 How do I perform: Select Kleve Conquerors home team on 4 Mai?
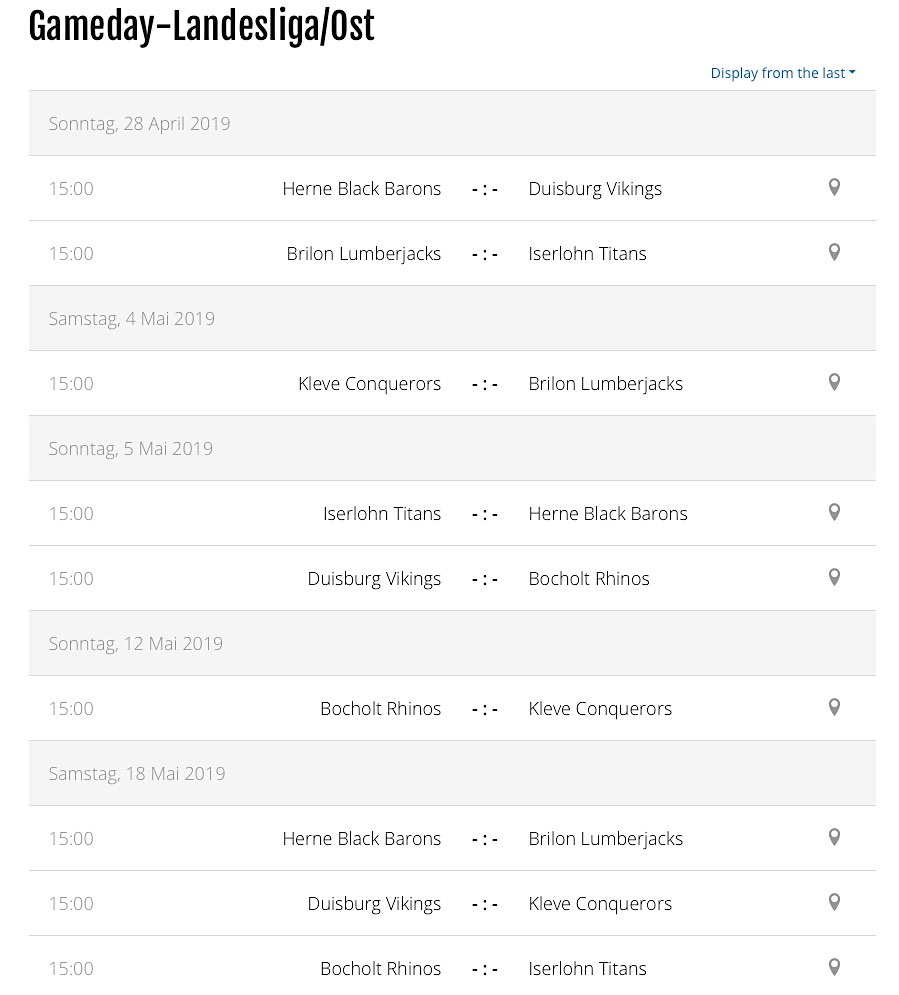click(369, 383)
